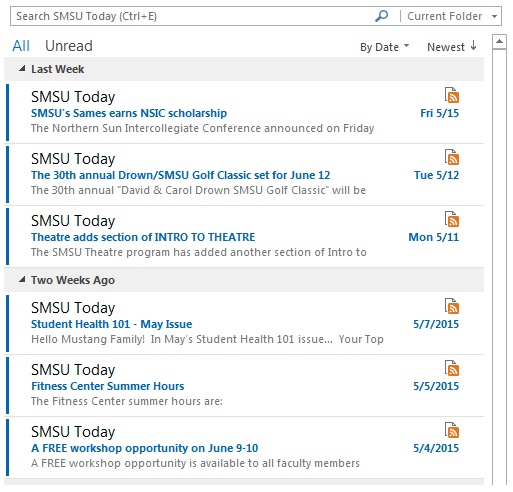Click RSS icon on Golf Classic item

(452, 157)
